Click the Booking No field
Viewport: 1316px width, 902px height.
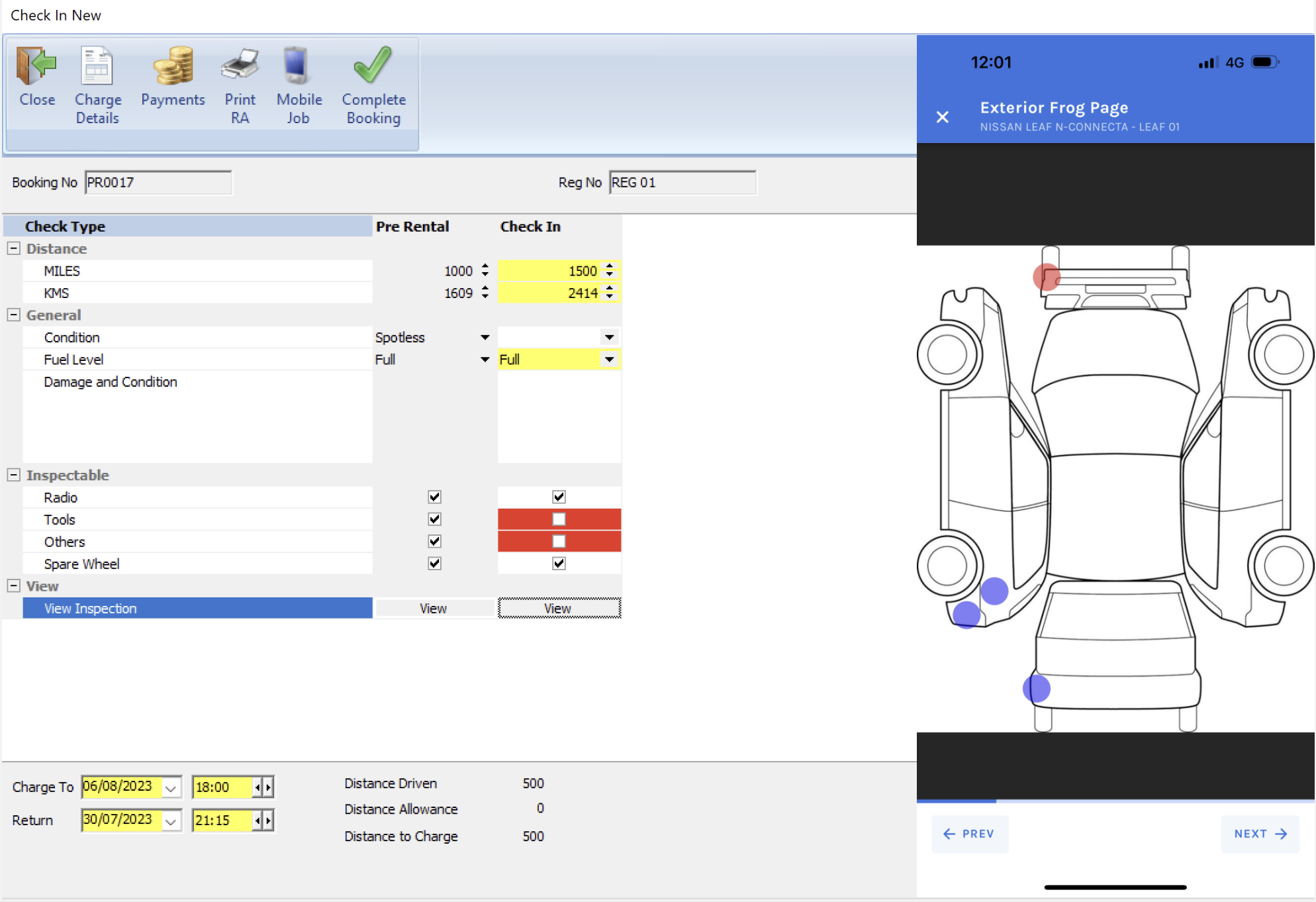[158, 183]
